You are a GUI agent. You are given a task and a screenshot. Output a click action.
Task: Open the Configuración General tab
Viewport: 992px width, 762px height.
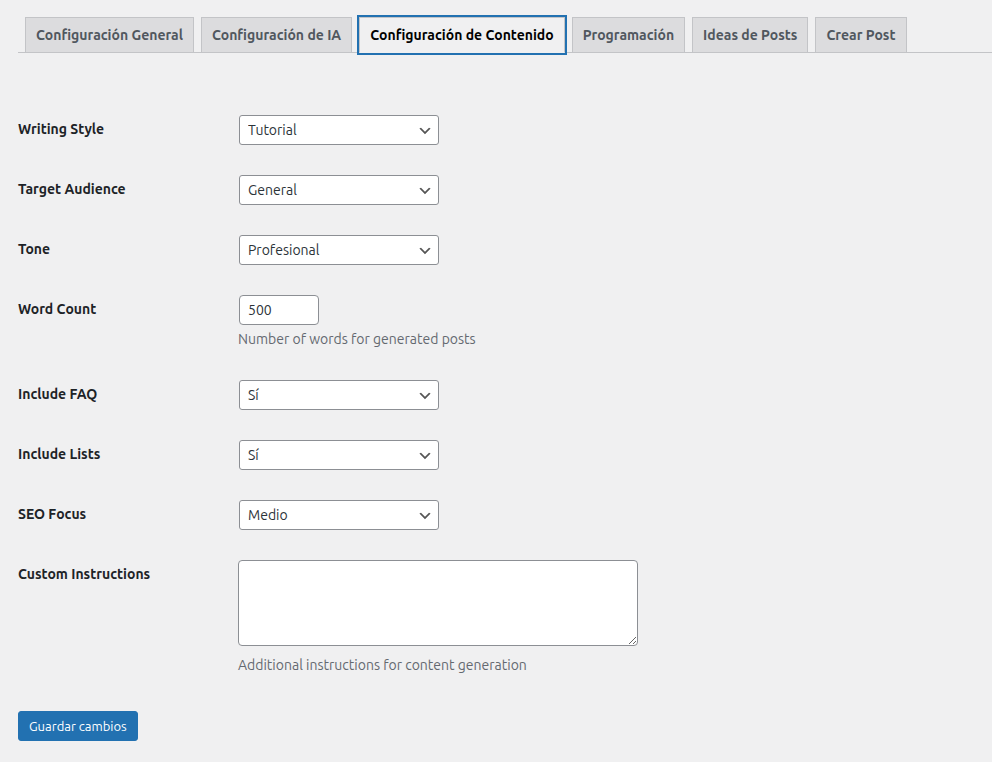109,35
